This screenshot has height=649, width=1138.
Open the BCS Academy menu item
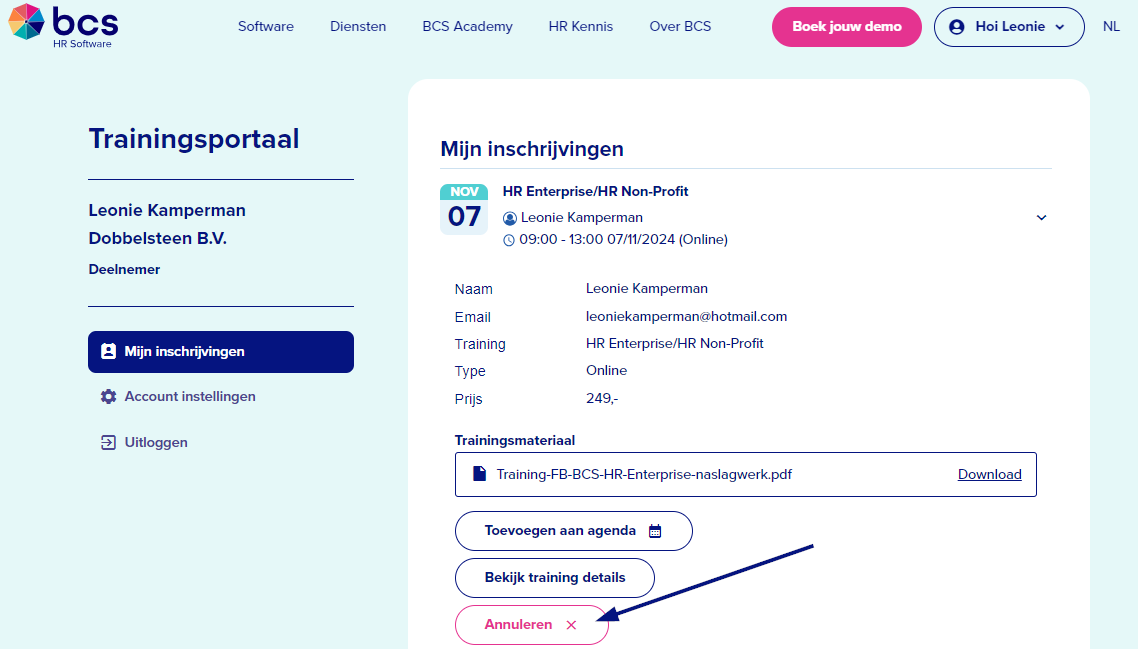click(467, 26)
